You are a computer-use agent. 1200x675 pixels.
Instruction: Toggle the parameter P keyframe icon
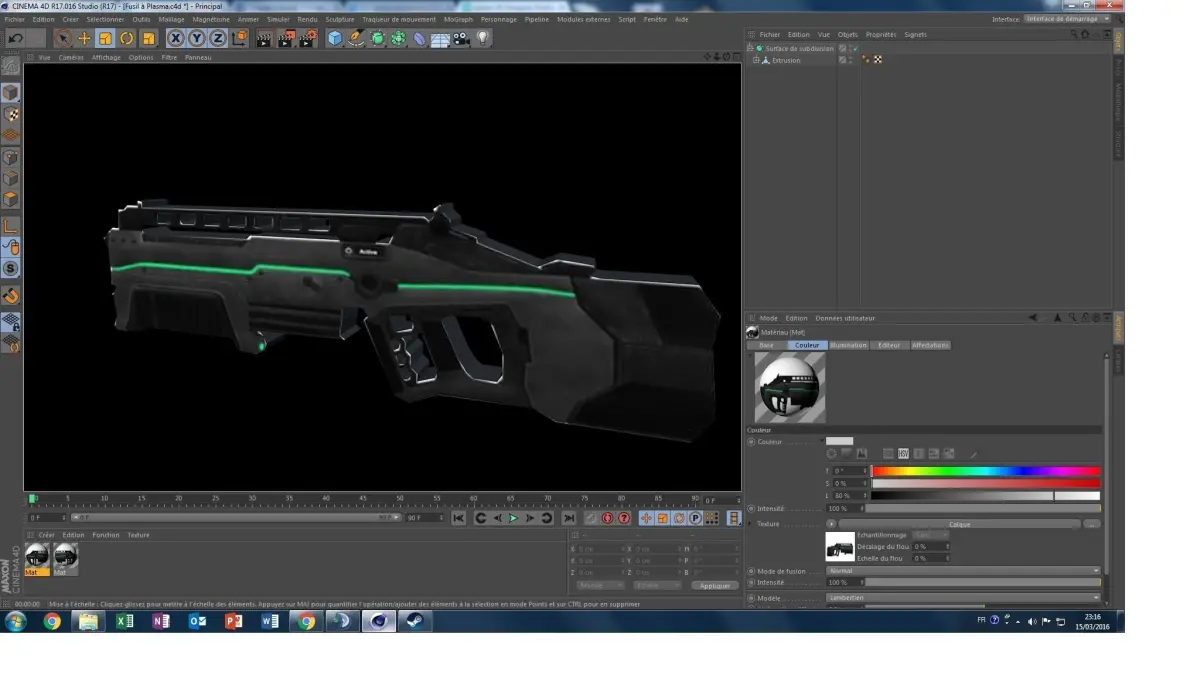695,518
